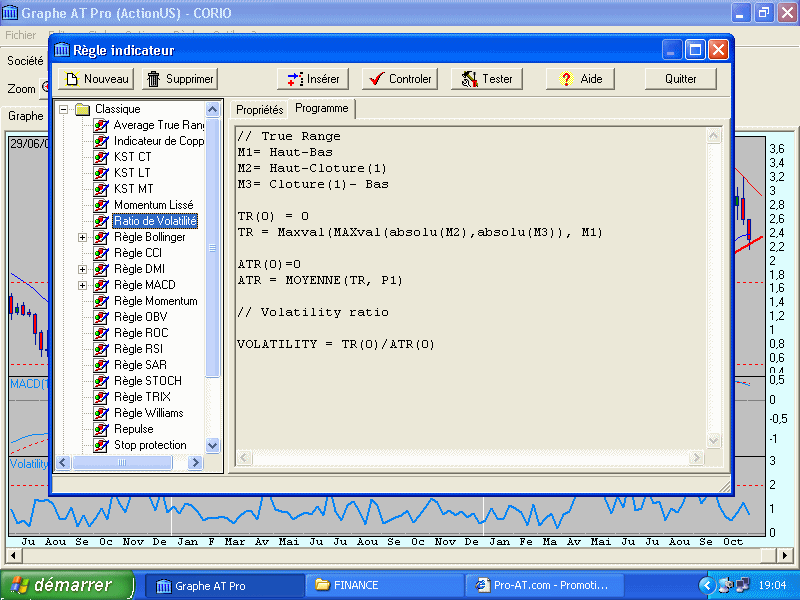
Task: Click tree list scroll-up arrow
Action: coord(213,109)
